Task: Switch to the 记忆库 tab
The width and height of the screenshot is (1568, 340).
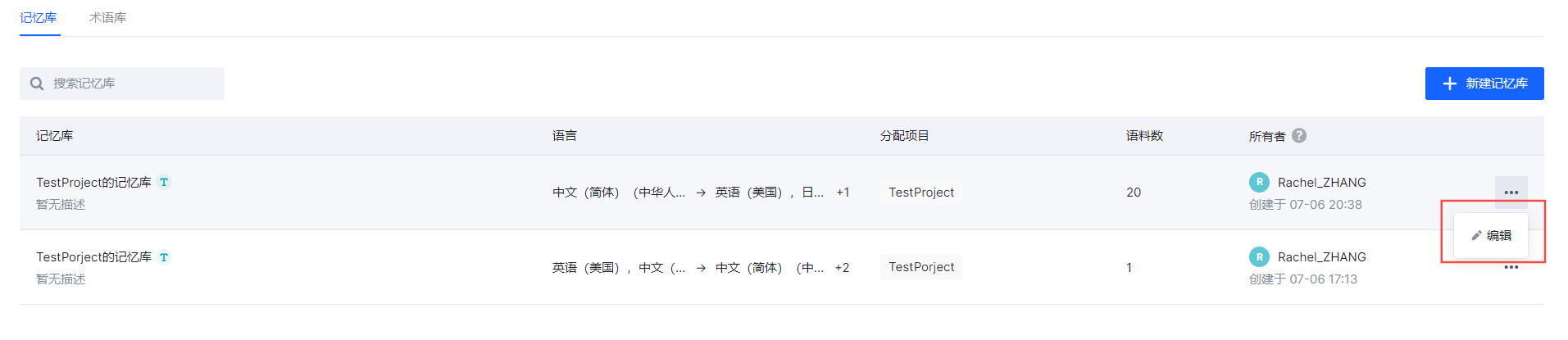Action: 39,17
